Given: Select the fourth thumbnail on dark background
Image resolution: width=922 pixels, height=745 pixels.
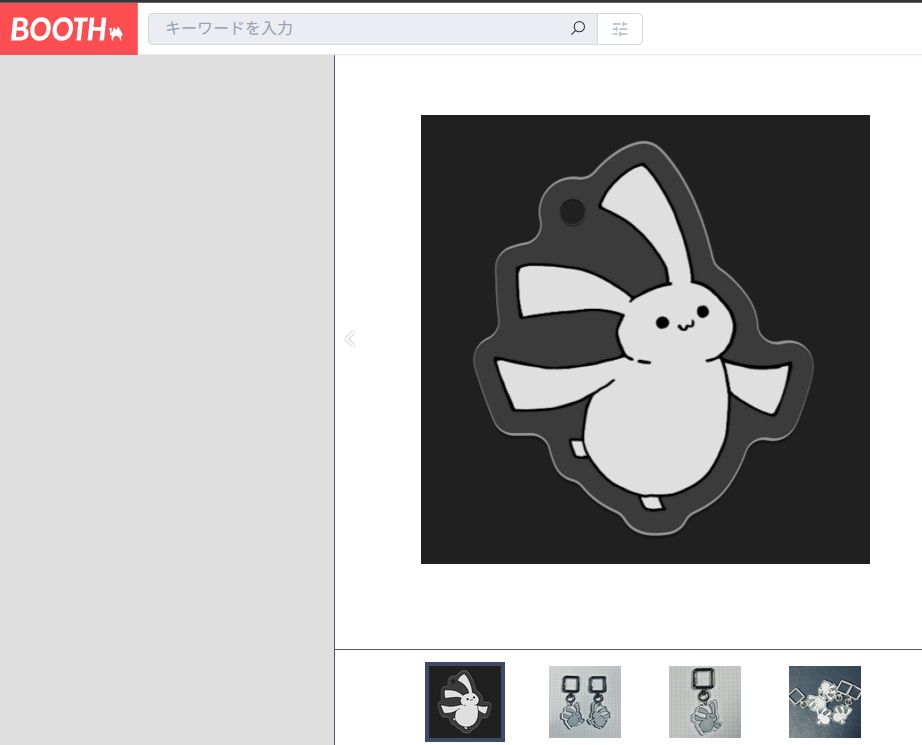Looking at the screenshot, I should click(x=824, y=701).
